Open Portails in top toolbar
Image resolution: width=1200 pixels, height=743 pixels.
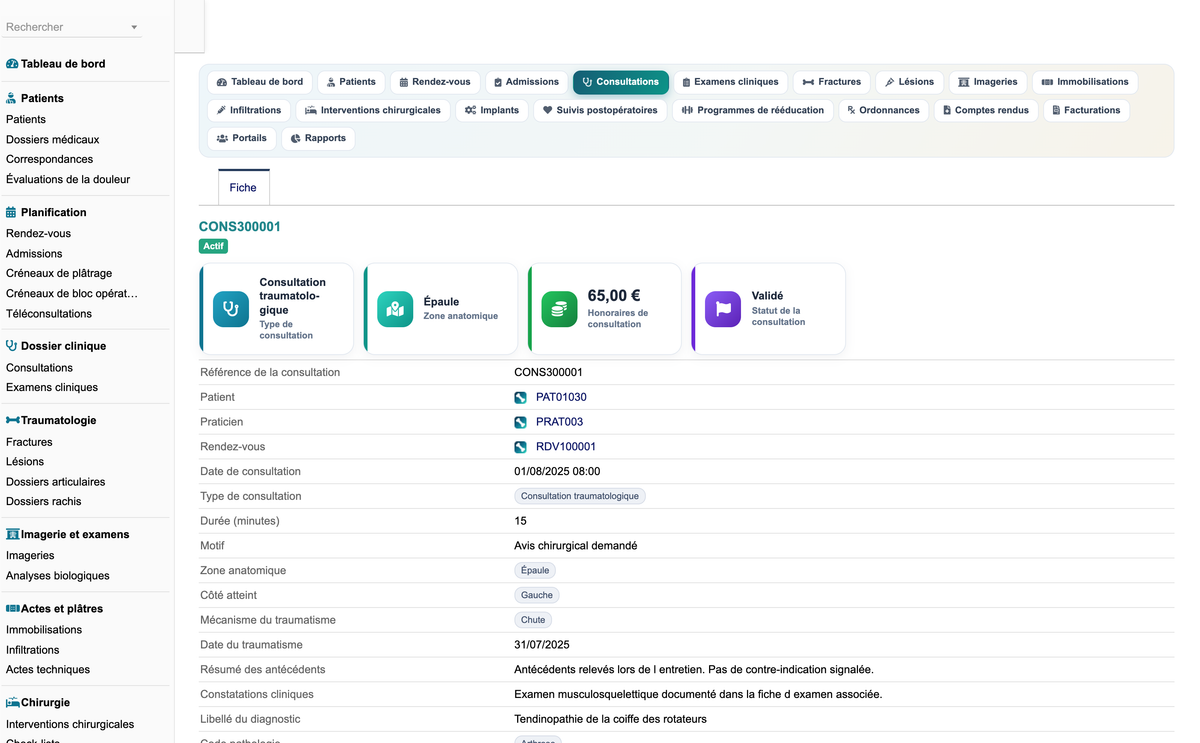pos(242,138)
